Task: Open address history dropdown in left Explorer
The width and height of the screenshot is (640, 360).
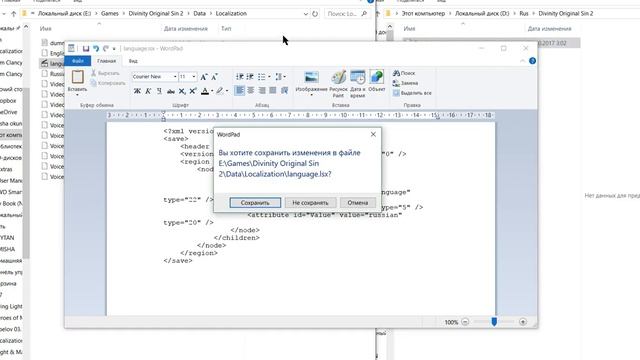Action: 305,13
